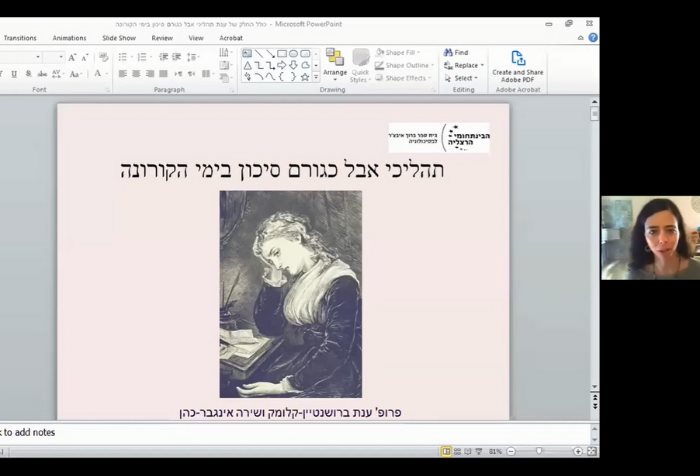Open the Columns dropdown

pos(207,74)
